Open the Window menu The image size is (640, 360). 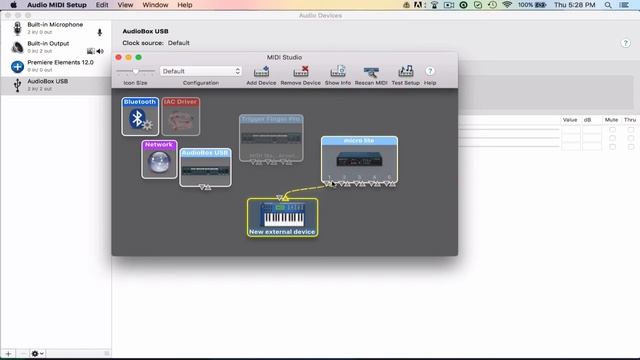(x=155, y=5)
